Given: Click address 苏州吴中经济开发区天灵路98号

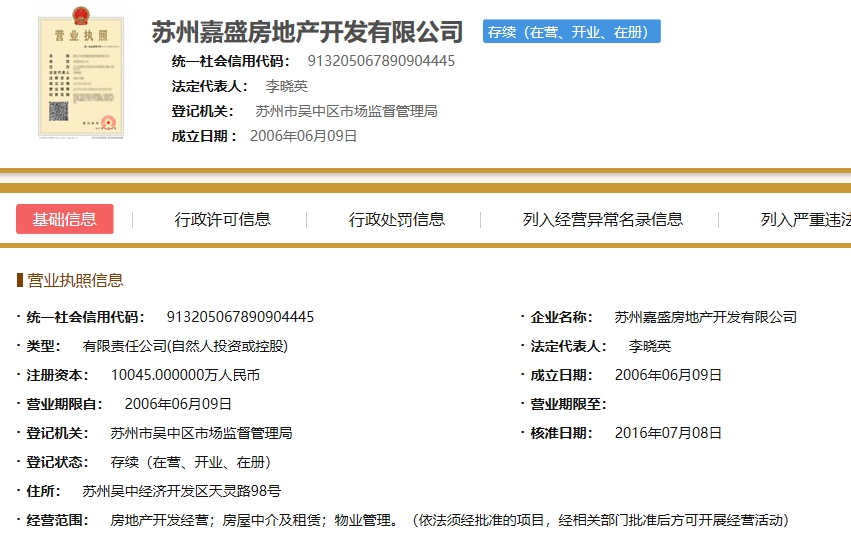Looking at the screenshot, I should 182,491.
